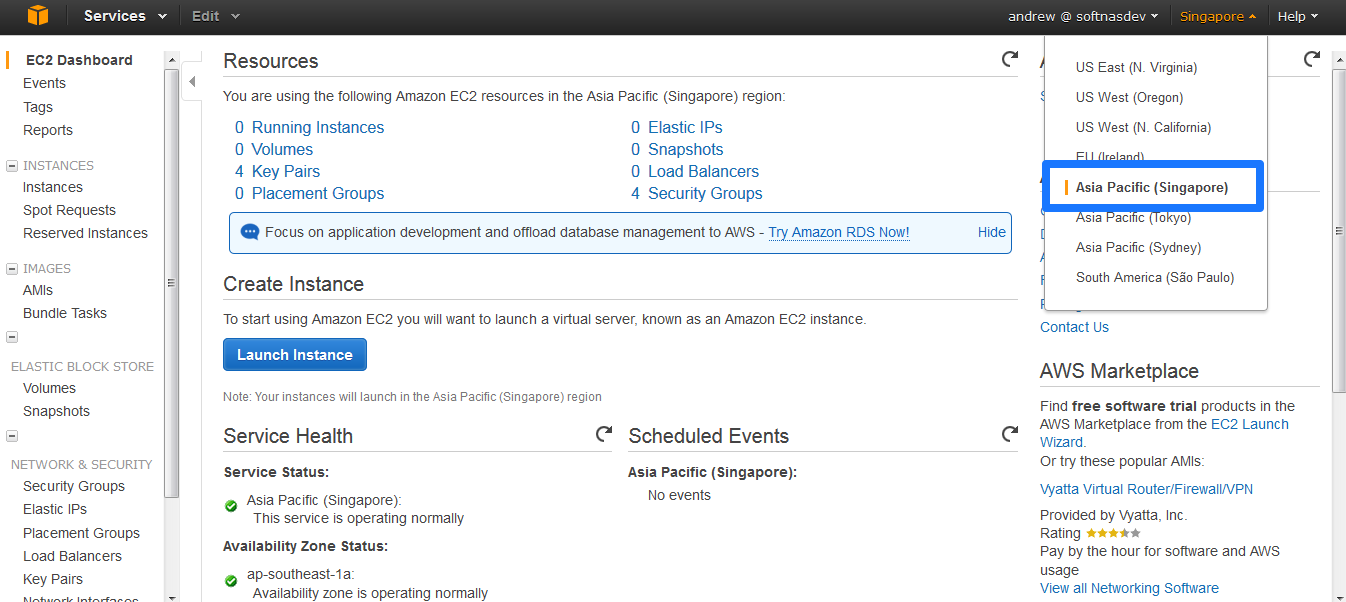Click refresh icon above the right column
This screenshot has height=602, width=1346.
(1312, 60)
